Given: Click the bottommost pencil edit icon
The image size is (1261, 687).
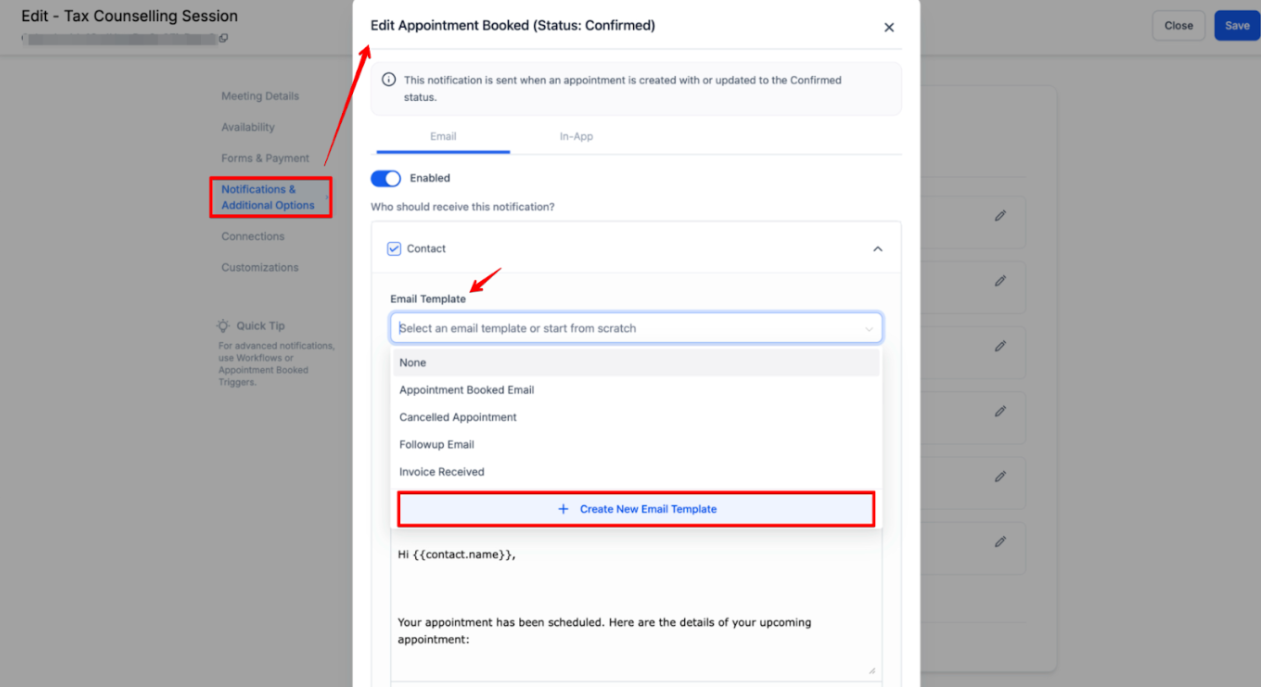Looking at the screenshot, I should coord(1000,542).
